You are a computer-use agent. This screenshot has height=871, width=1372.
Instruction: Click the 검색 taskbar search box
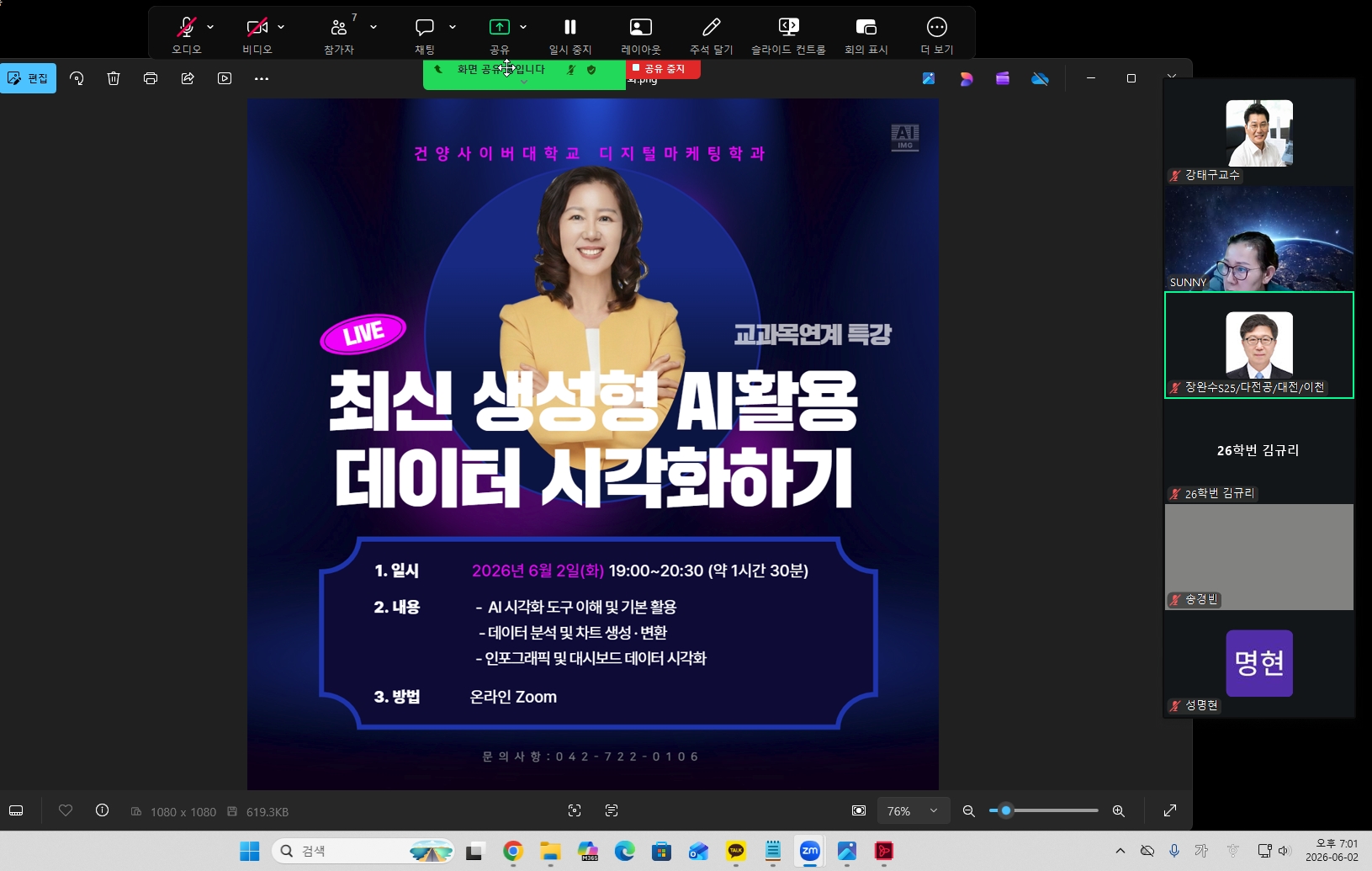click(363, 852)
